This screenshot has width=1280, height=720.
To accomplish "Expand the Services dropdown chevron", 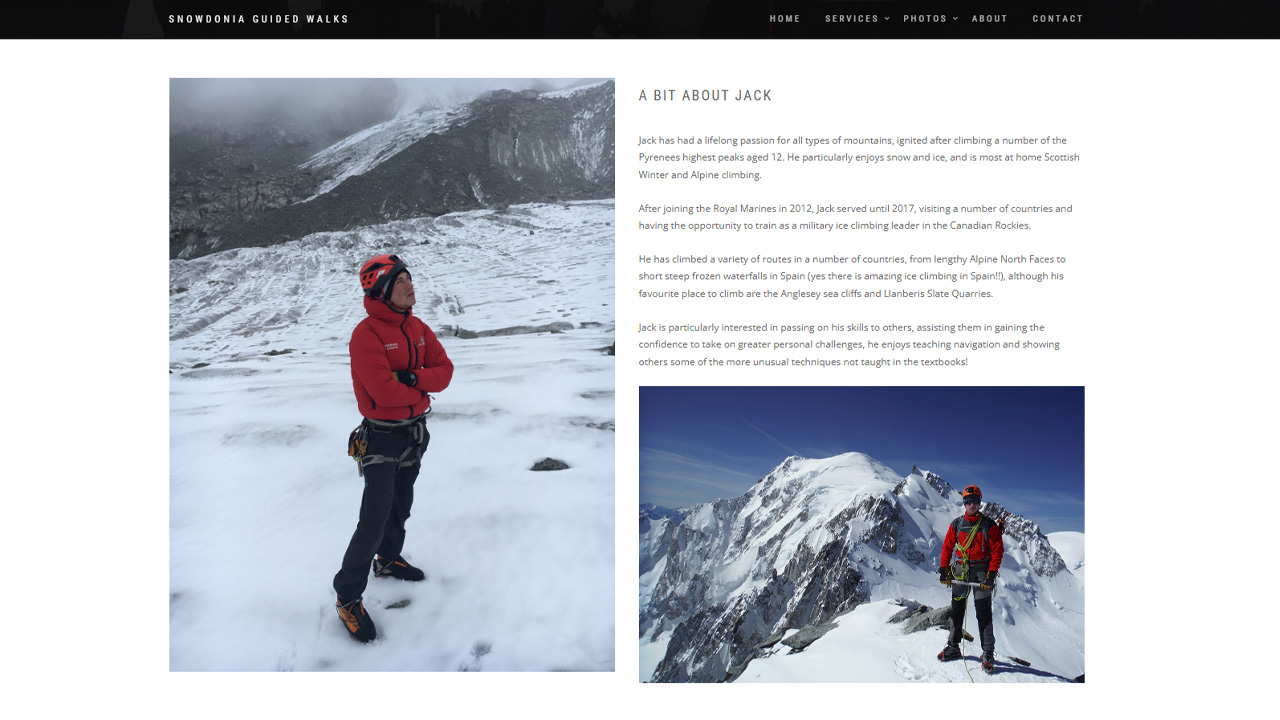I will [887, 19].
